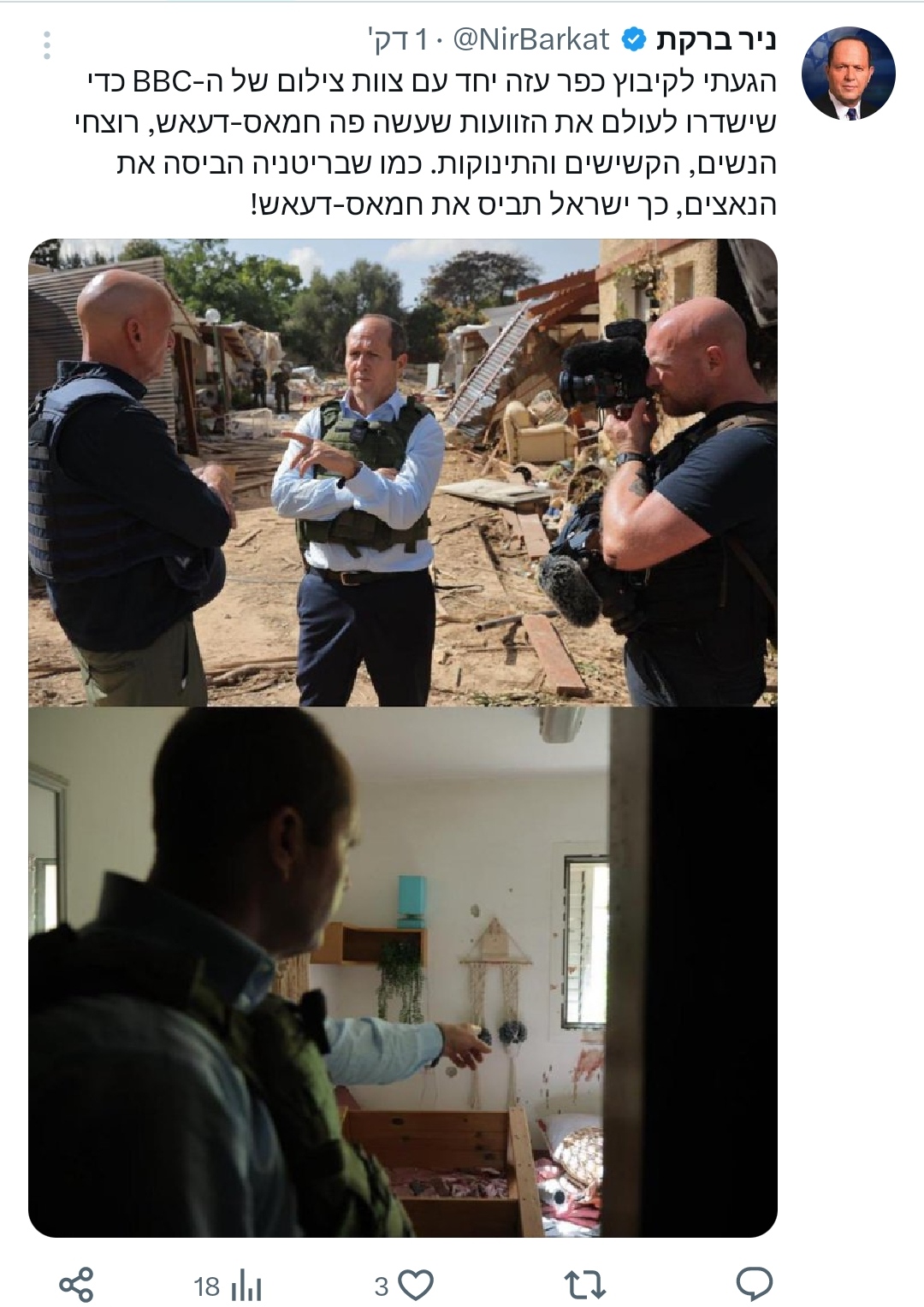The image size is (924, 1307).
Task: Open the @NirBarkat handle link
Action: pyautogui.click(x=530, y=39)
